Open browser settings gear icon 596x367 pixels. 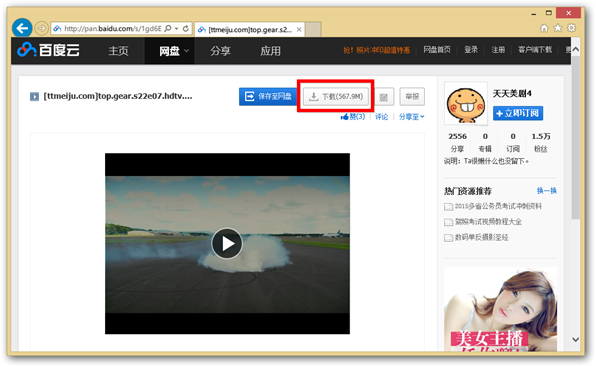[x=571, y=28]
